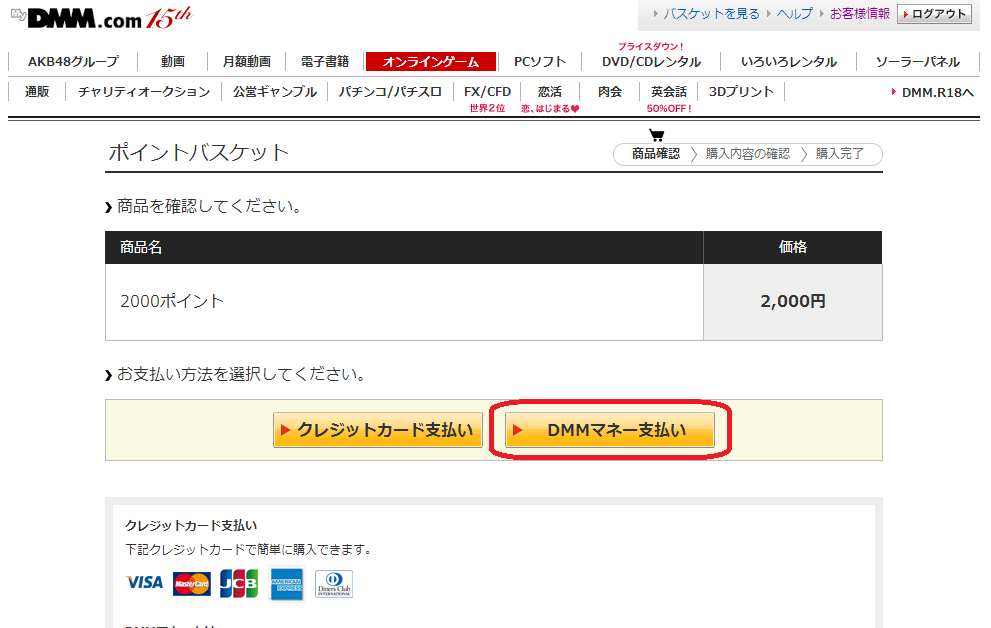Click the VISA card logo

pos(145,583)
